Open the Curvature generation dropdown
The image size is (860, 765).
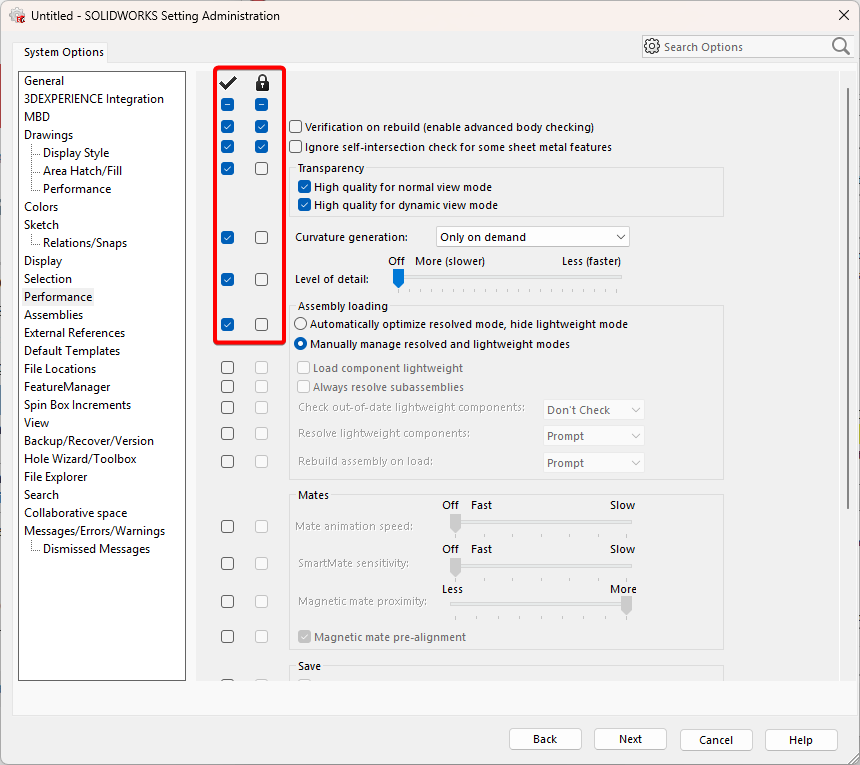click(x=533, y=237)
